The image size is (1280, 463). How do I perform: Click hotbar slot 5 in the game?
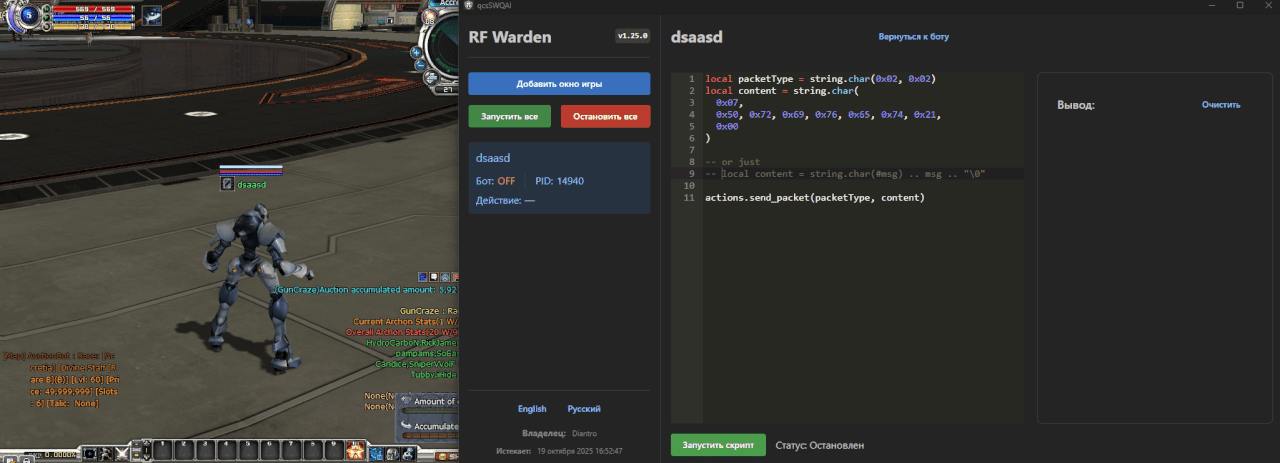(x=248, y=450)
